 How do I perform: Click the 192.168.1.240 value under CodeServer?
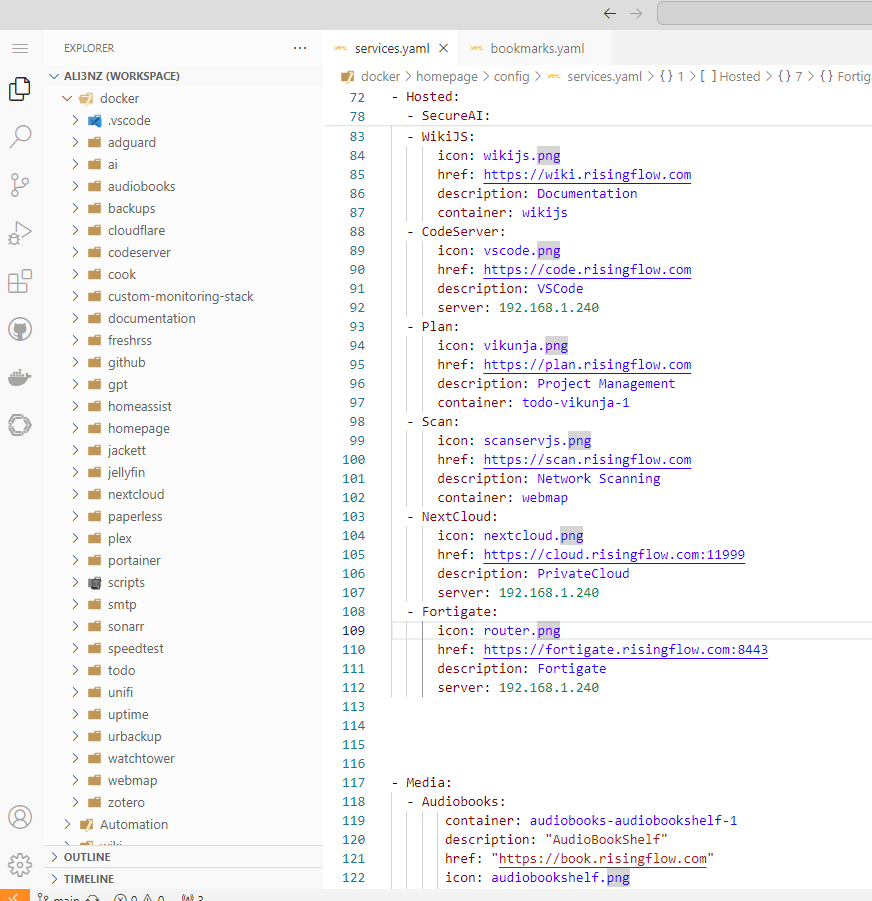coord(549,307)
